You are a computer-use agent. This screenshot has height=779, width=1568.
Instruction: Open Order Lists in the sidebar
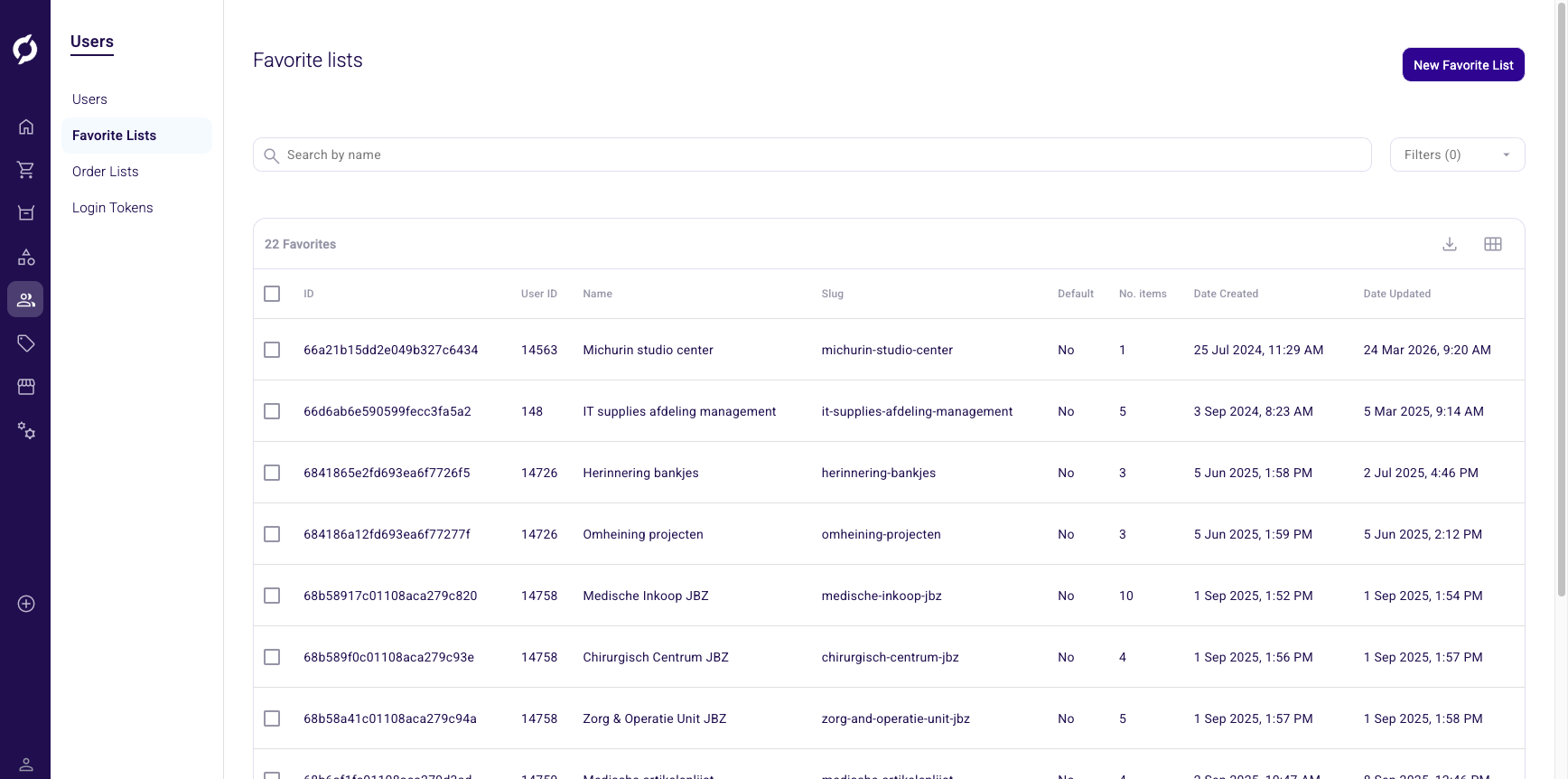106,172
